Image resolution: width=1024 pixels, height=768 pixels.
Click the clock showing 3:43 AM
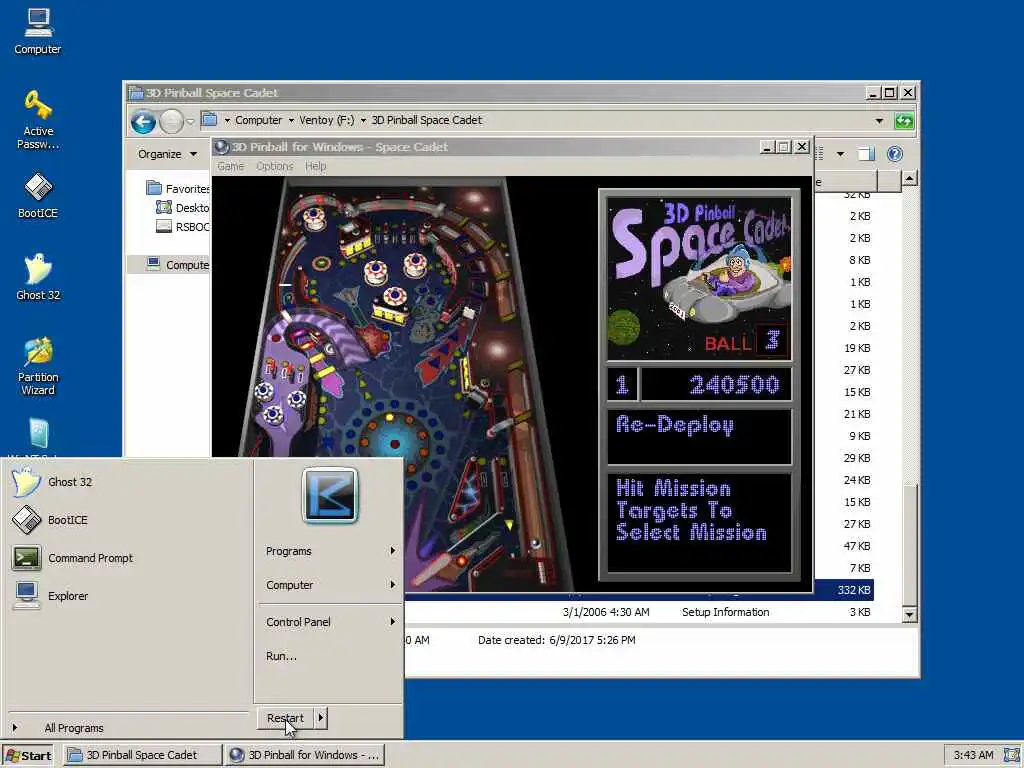[972, 755]
